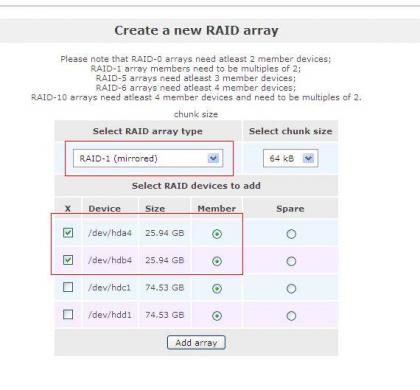Select Member radio for /dev/hda4

217,234
